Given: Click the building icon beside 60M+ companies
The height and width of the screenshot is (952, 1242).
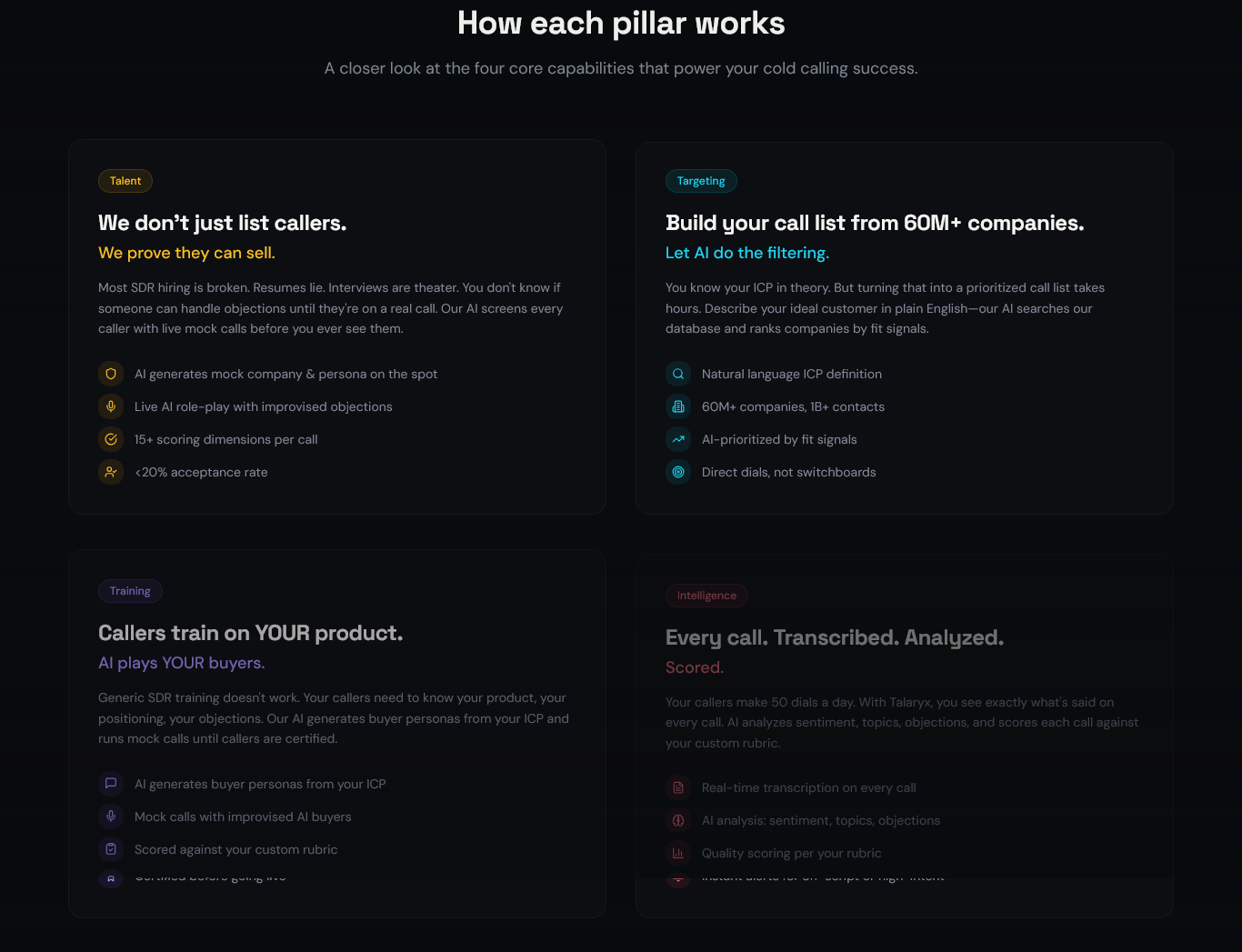Looking at the screenshot, I should tap(678, 406).
